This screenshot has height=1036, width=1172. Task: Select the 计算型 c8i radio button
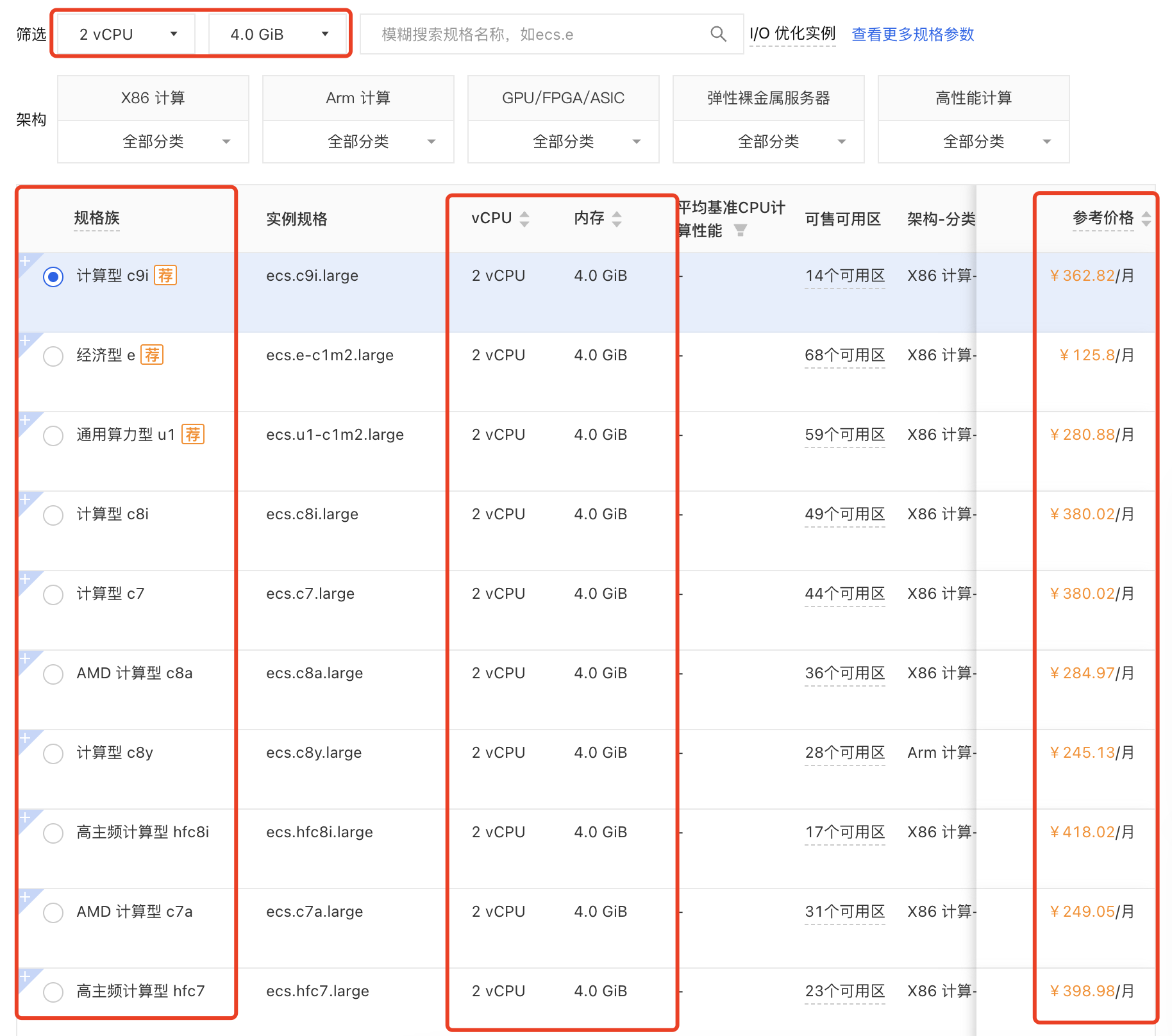click(53, 515)
